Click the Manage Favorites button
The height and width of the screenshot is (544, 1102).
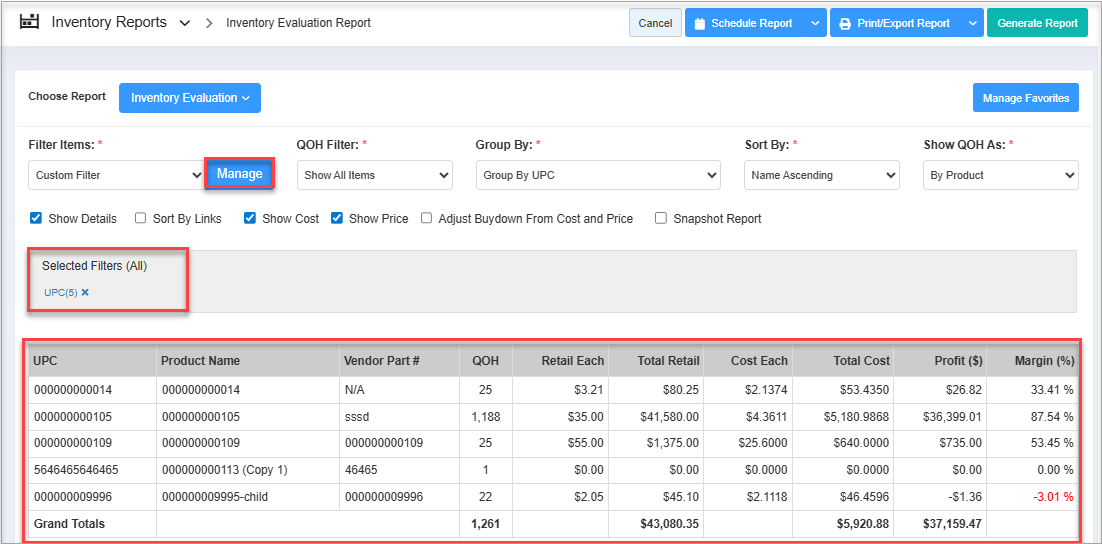click(1025, 98)
